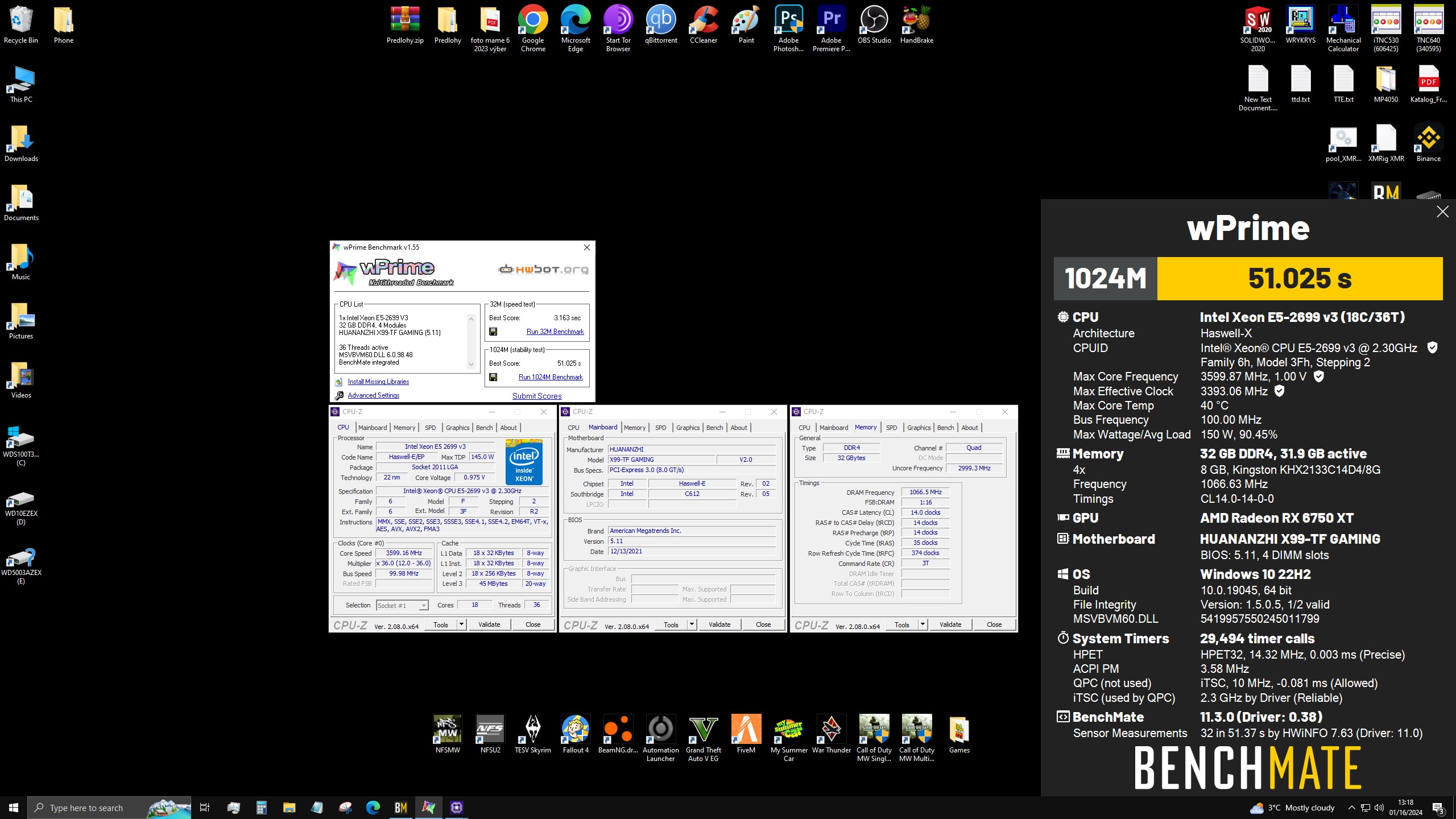Open Task View on taskbar
This screenshot has height=819, width=1456.
tap(205, 808)
